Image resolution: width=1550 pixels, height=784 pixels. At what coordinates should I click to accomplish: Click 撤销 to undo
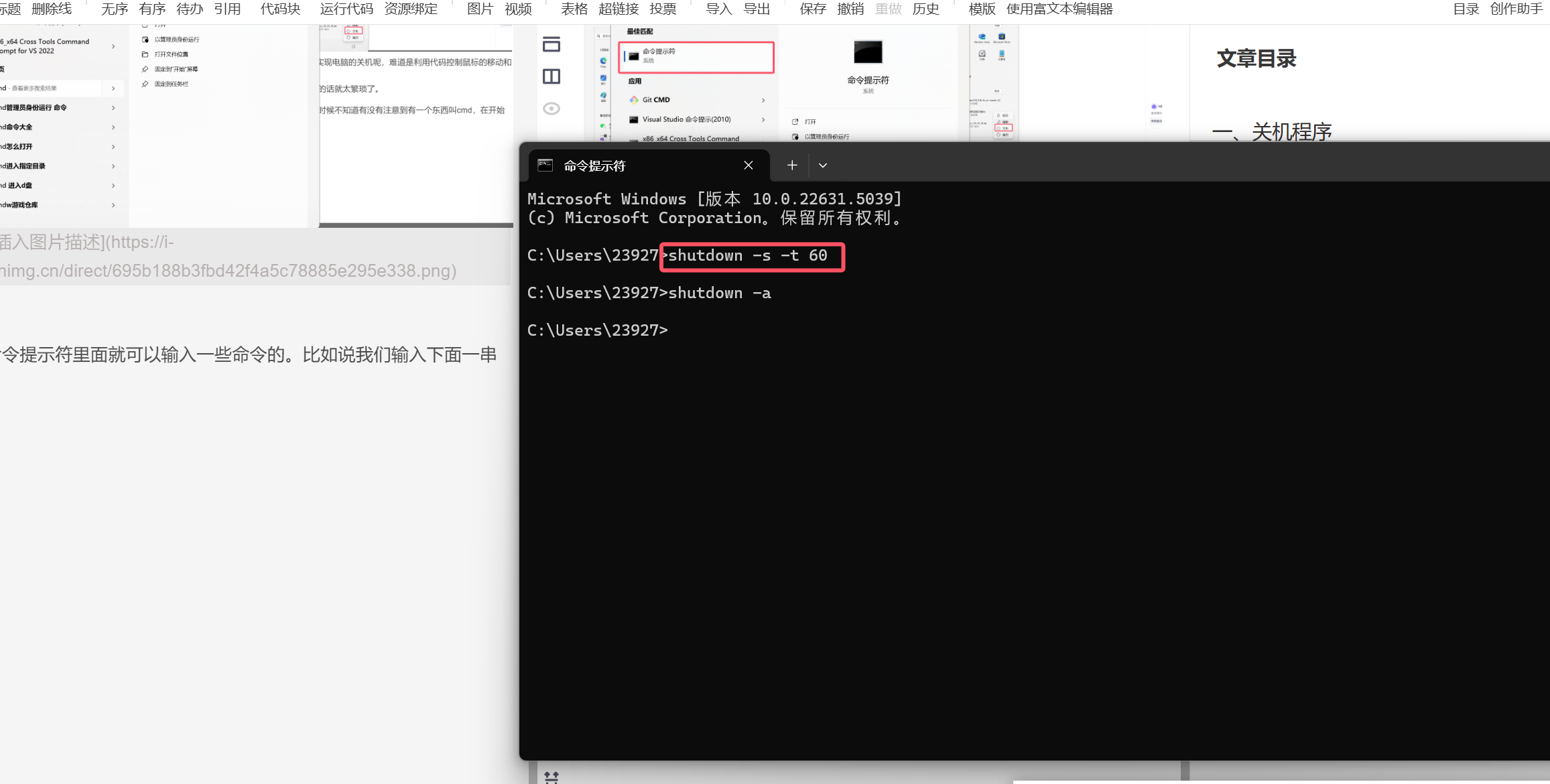tap(850, 9)
